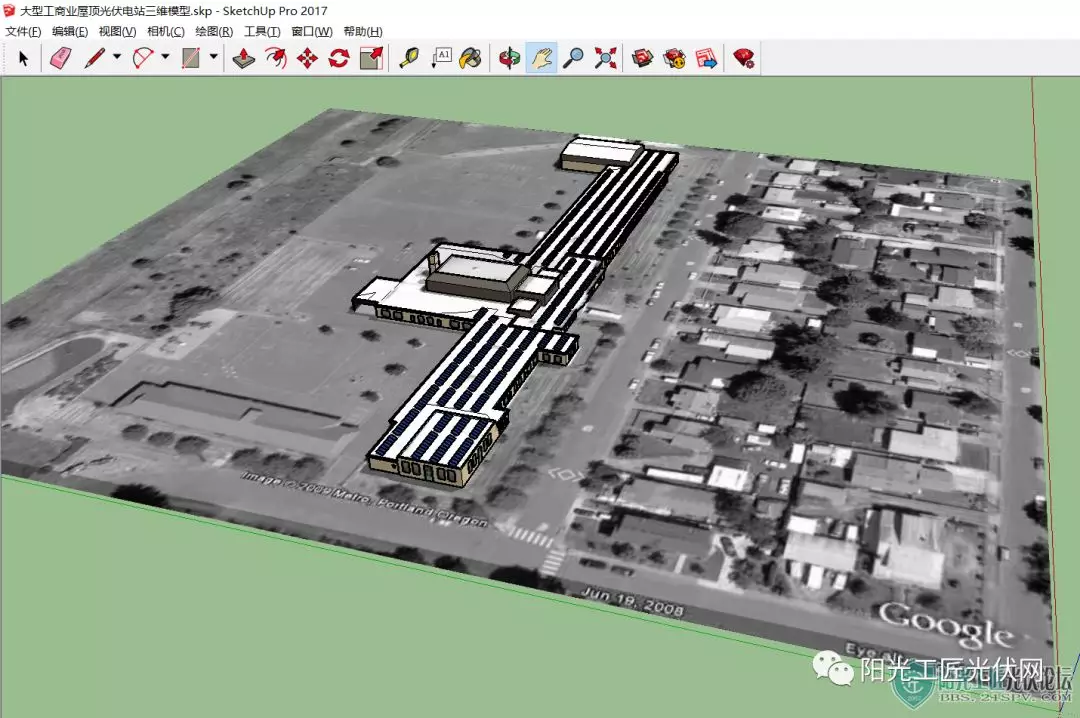This screenshot has height=718, width=1080.
Task: Open the 窗口(W) menu
Action: [311, 32]
